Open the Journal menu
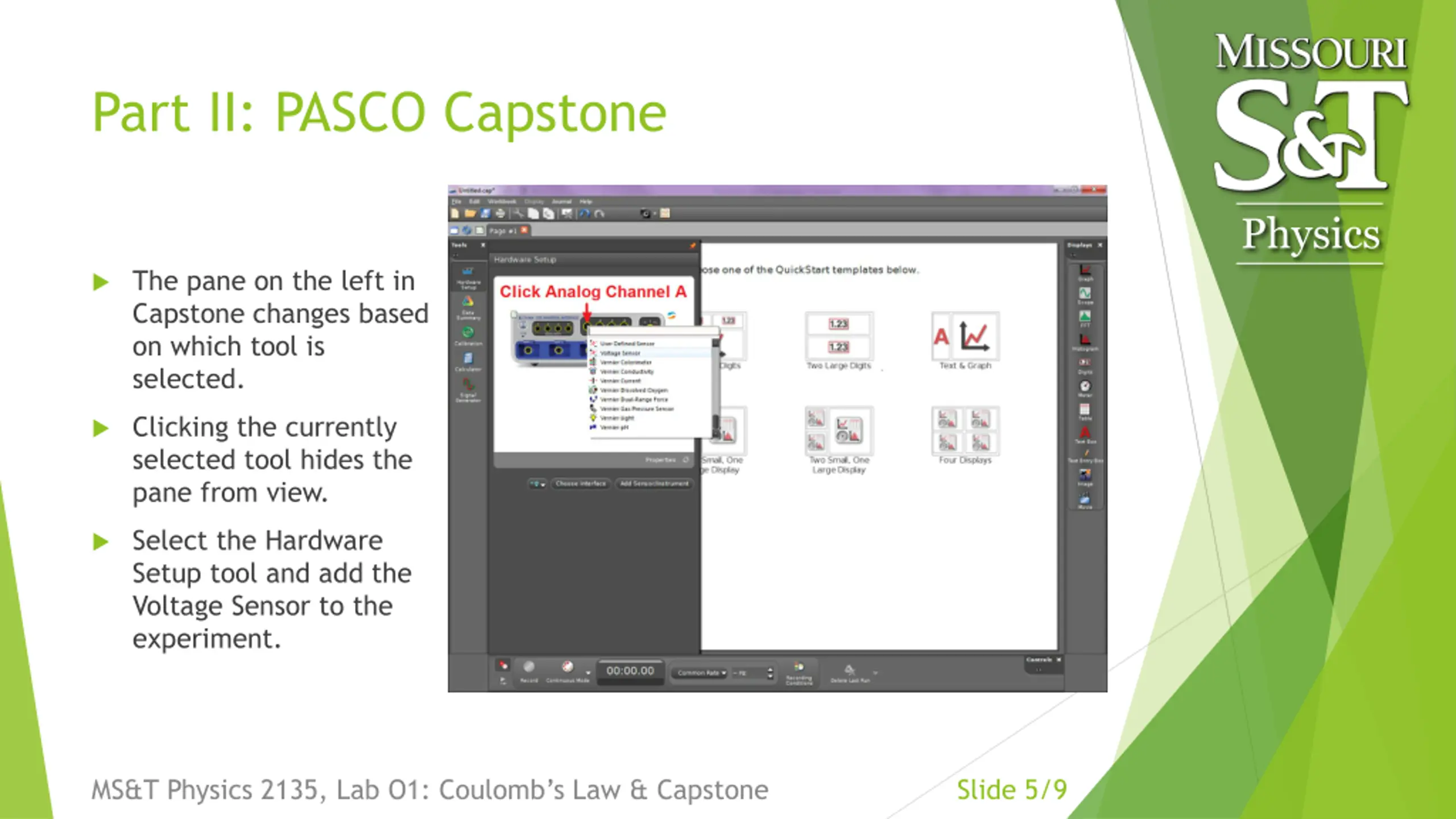1456x819 pixels. (x=561, y=201)
